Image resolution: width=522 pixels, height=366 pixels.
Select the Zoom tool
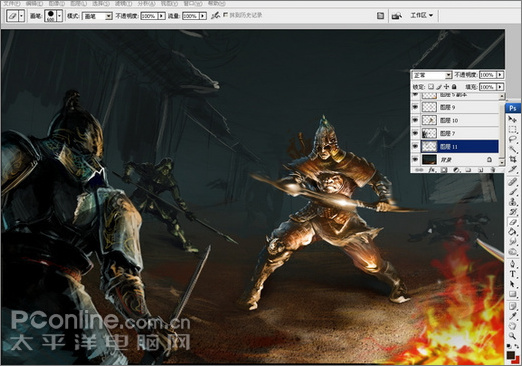(x=512, y=336)
